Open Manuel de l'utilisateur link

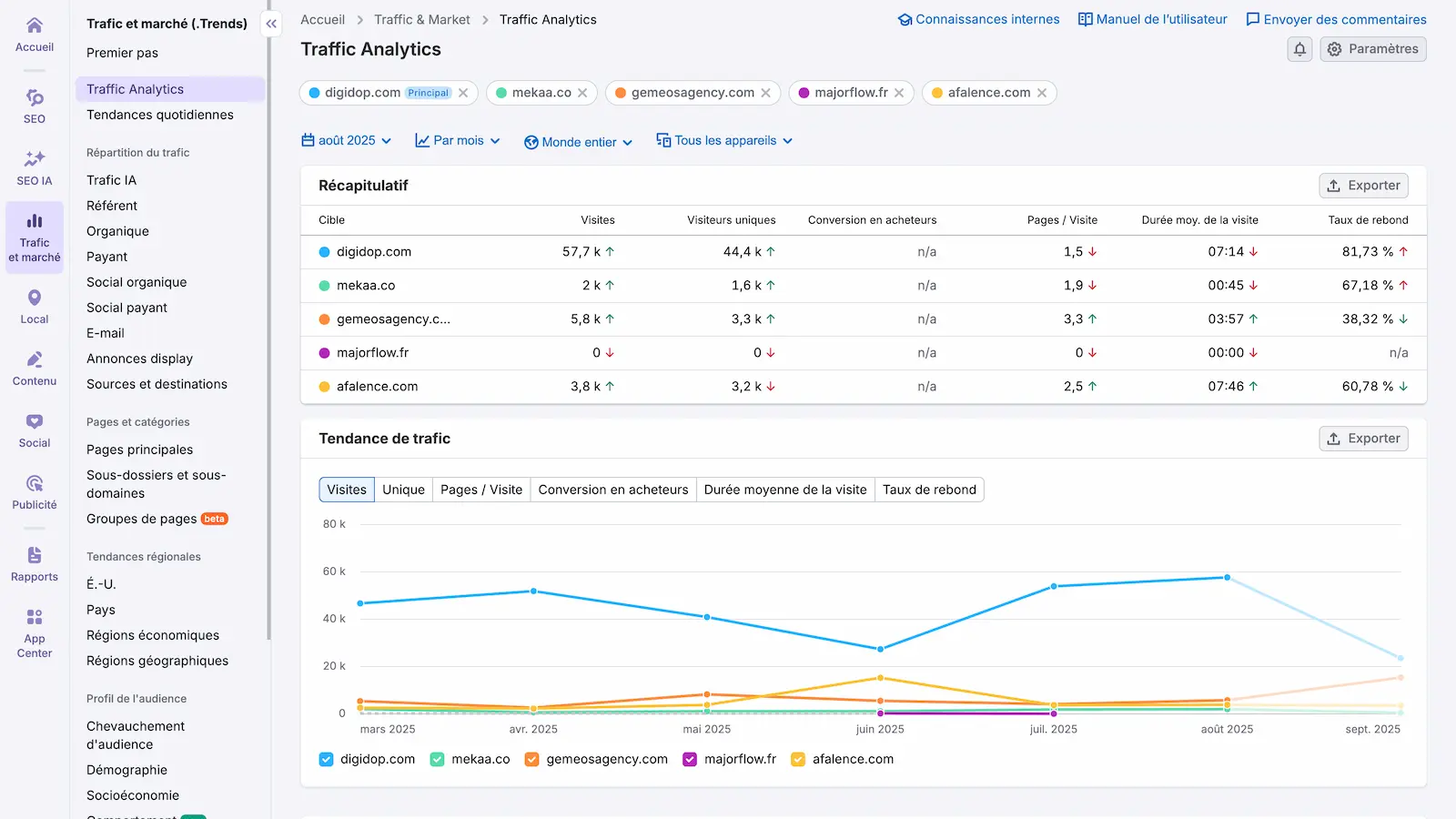[x=1152, y=19]
